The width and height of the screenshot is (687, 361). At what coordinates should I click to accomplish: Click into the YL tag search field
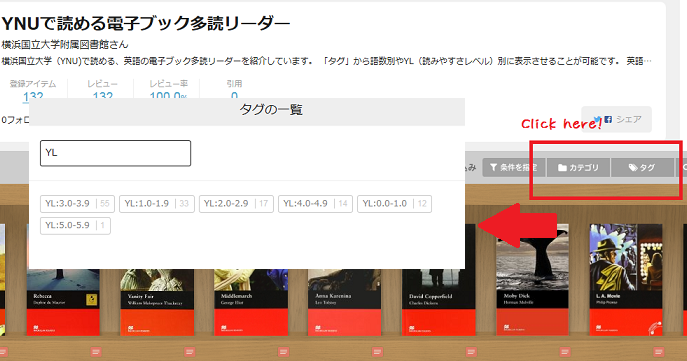coord(115,153)
